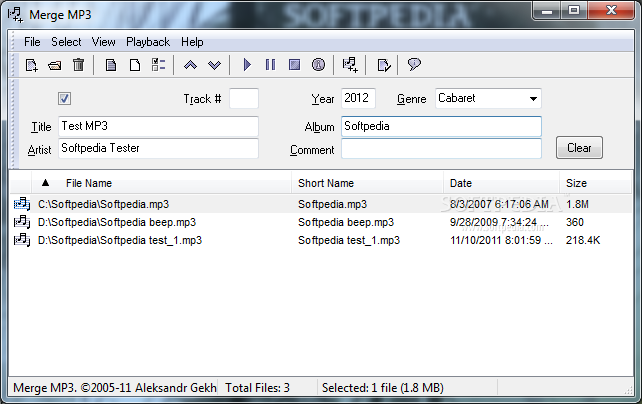Click the trash can Remove icon
Image resolution: width=642 pixels, height=404 pixels.
click(x=78, y=65)
